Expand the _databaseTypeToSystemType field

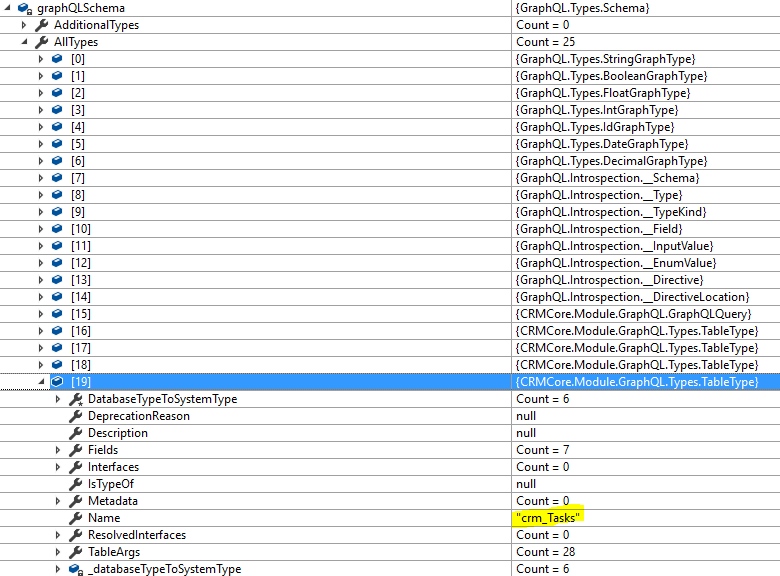(x=58, y=569)
